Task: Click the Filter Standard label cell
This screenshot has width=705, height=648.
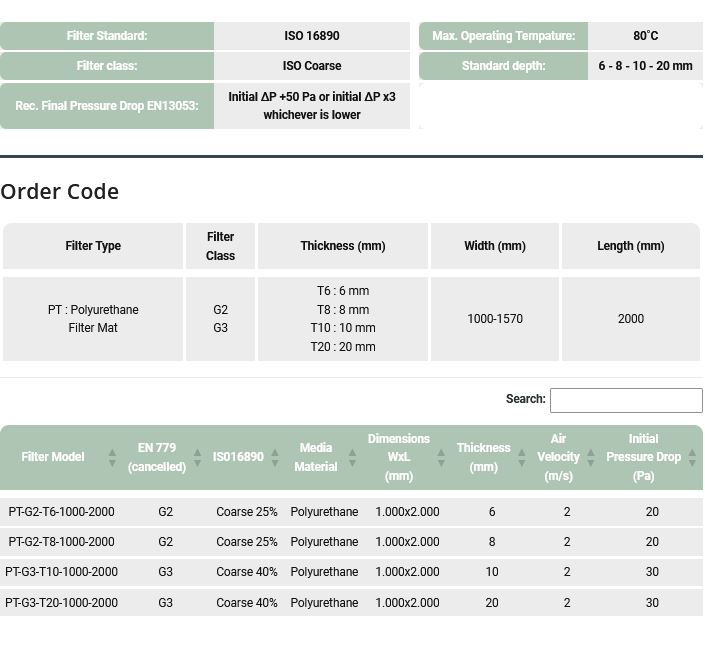Action: point(107,36)
